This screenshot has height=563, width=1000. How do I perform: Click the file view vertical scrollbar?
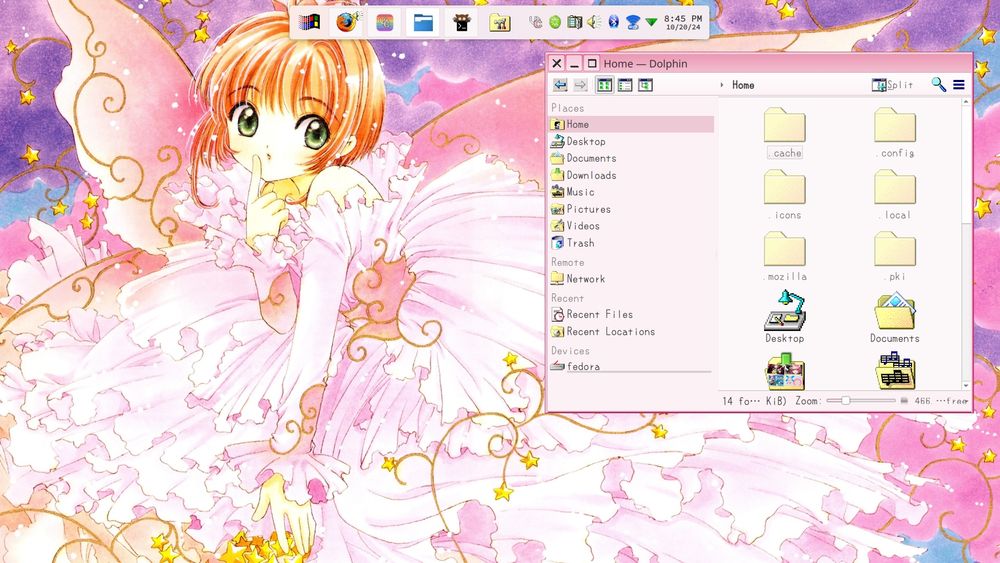(966, 242)
